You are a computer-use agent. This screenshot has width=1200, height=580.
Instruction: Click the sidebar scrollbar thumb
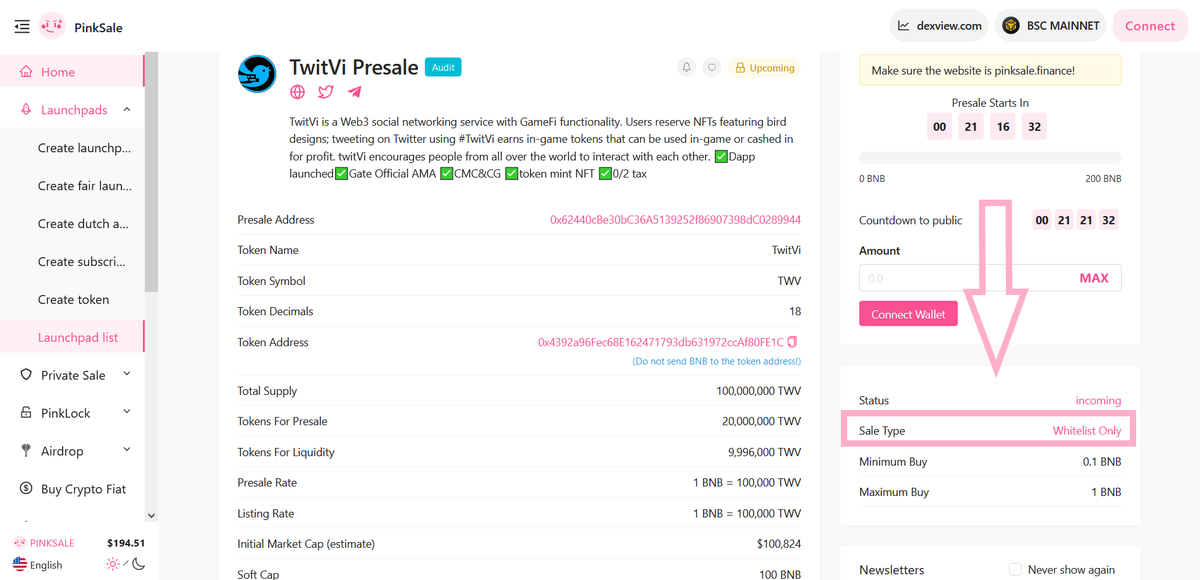pyautogui.click(x=151, y=173)
